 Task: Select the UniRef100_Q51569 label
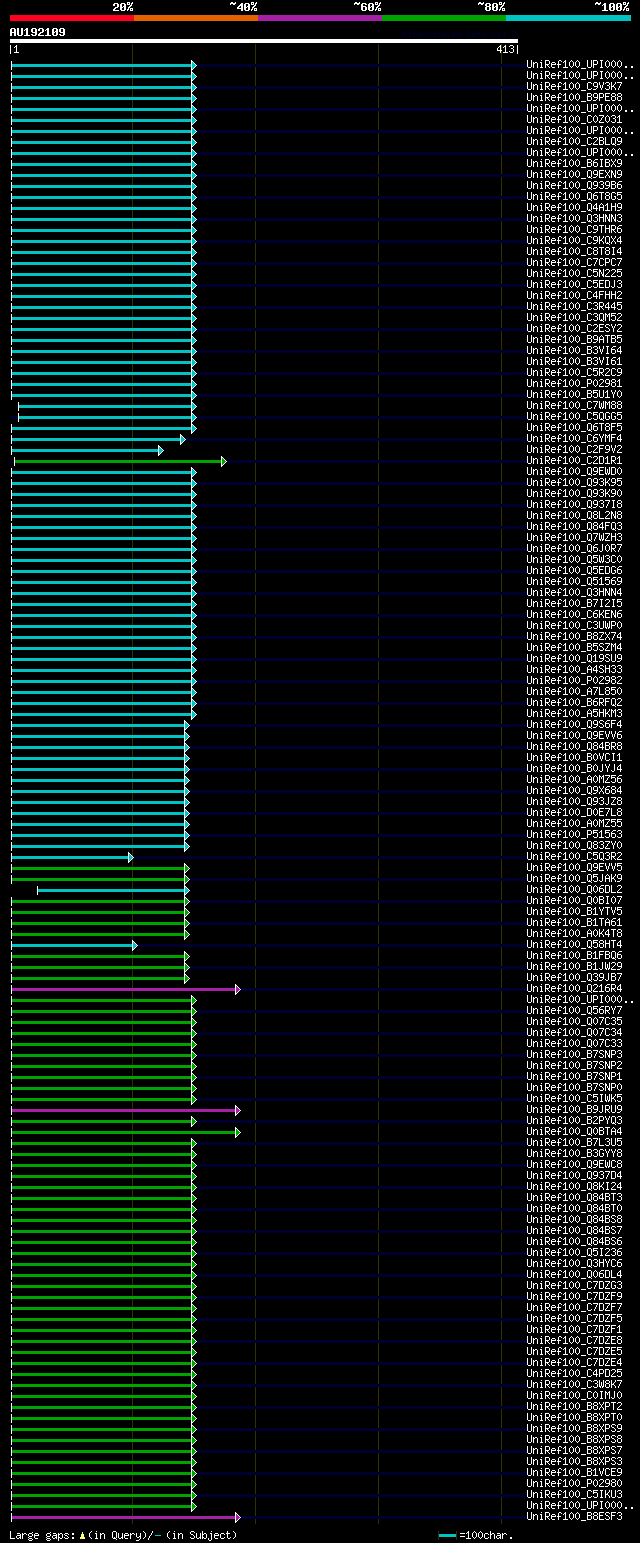[574, 582]
